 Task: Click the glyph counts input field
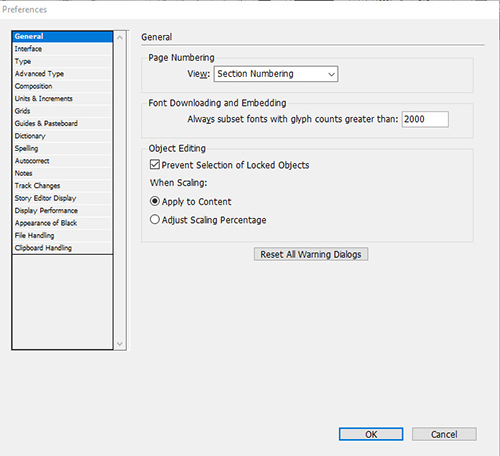click(x=425, y=119)
